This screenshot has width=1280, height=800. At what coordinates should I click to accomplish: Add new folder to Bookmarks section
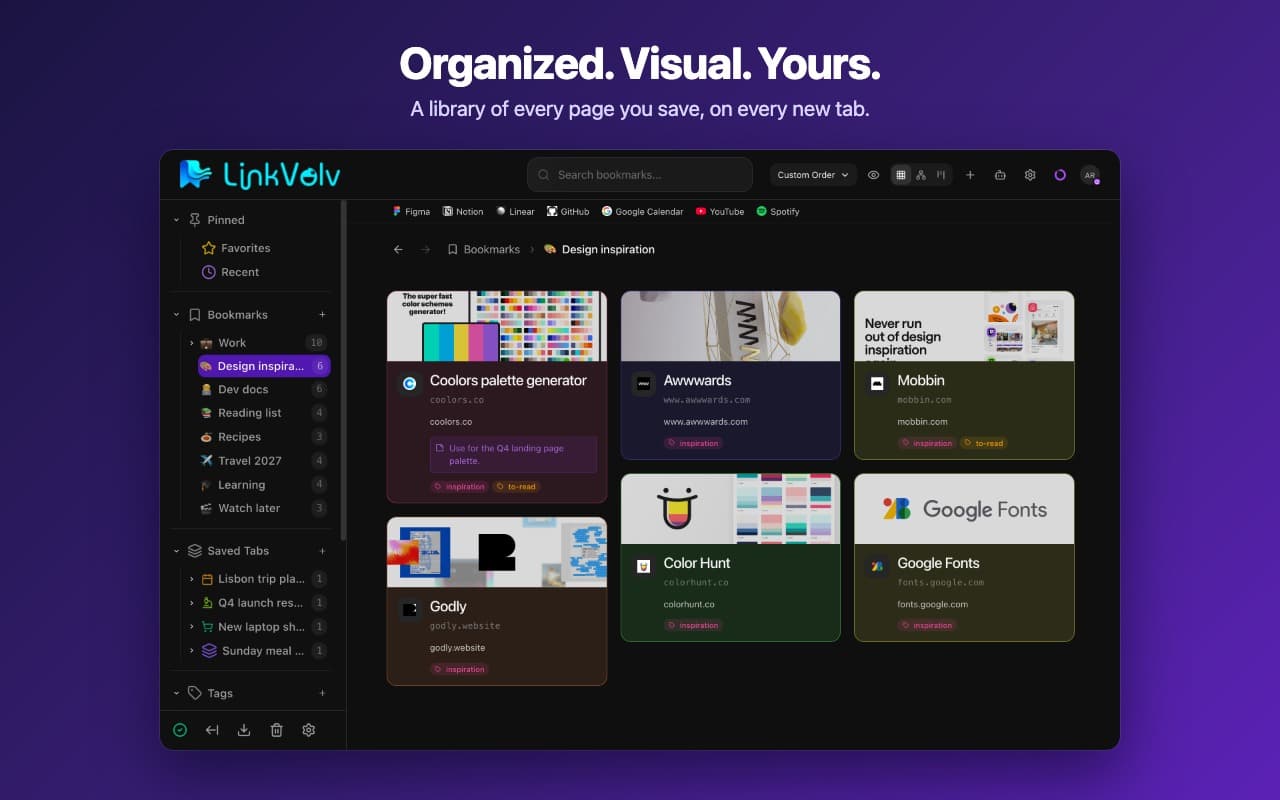(x=322, y=315)
